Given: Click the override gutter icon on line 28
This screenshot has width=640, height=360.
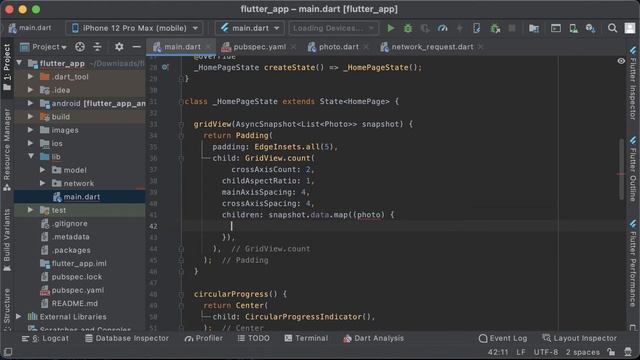Looking at the screenshot, I should [x=165, y=67].
